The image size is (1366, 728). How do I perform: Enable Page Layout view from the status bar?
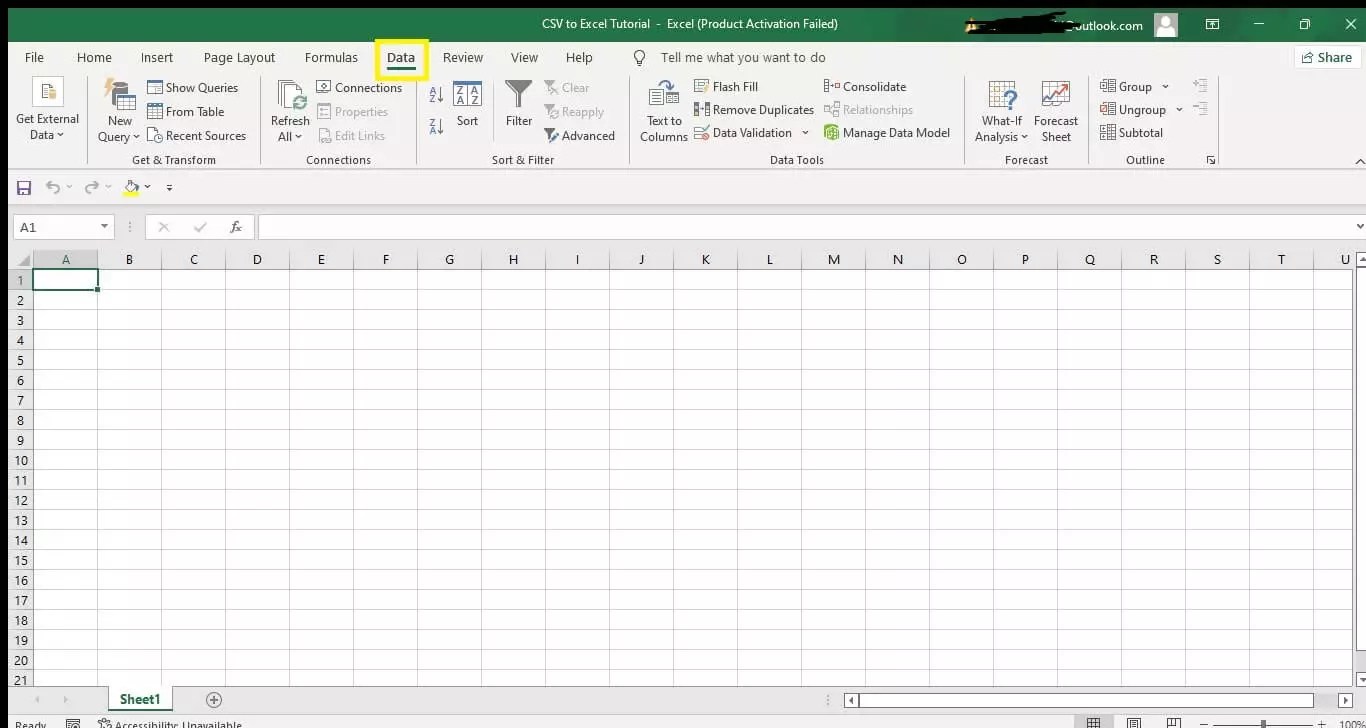pos(1133,722)
